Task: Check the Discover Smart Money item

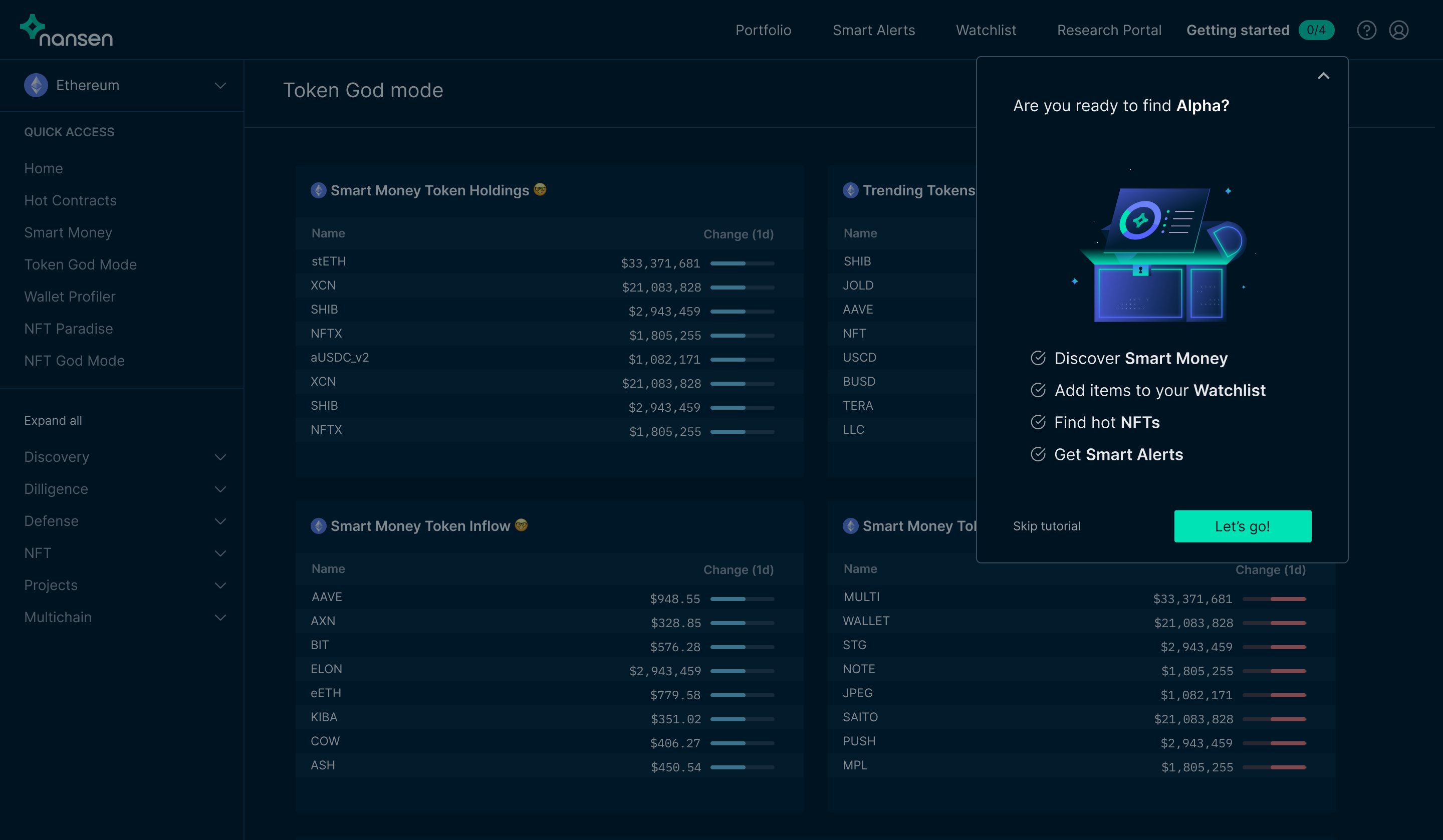Action: 1038,358
